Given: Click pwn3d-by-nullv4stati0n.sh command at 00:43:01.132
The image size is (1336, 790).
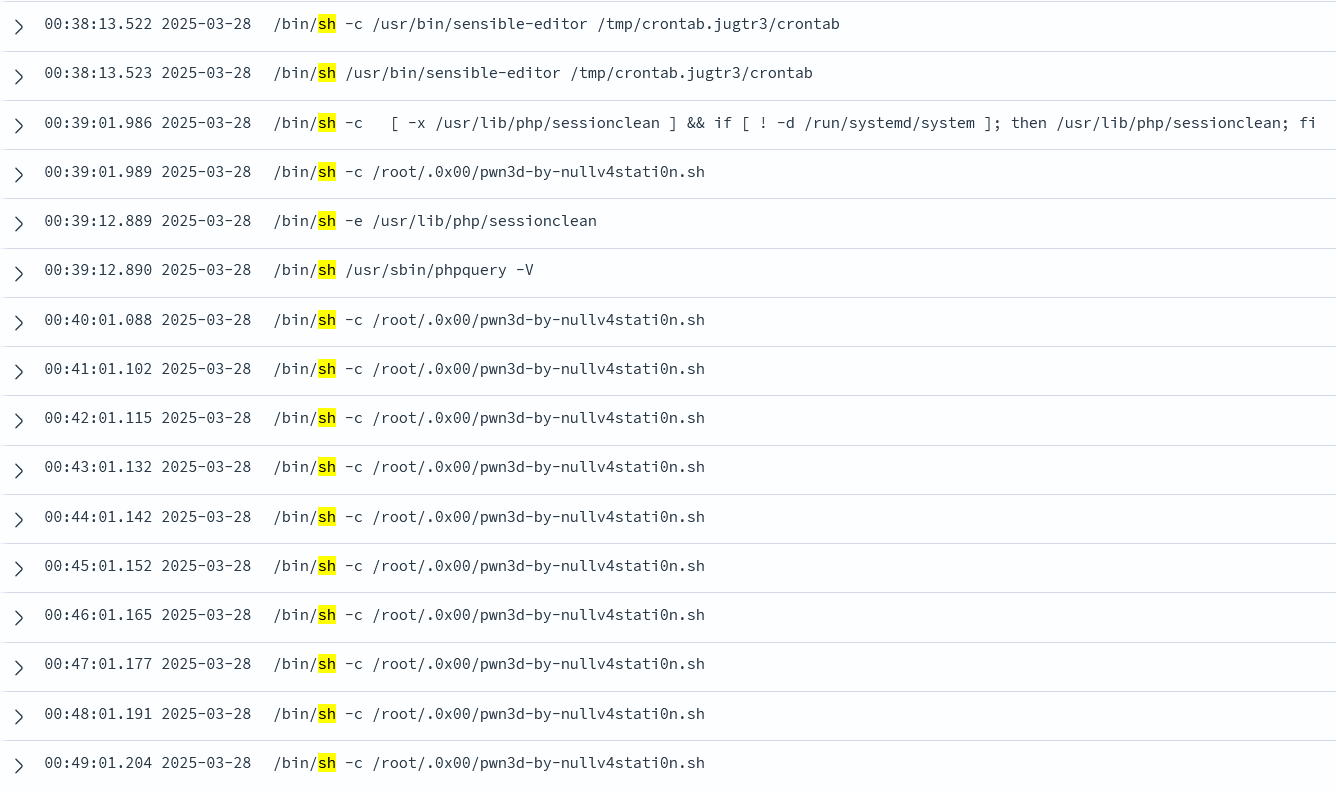Looking at the screenshot, I should [x=489, y=467].
